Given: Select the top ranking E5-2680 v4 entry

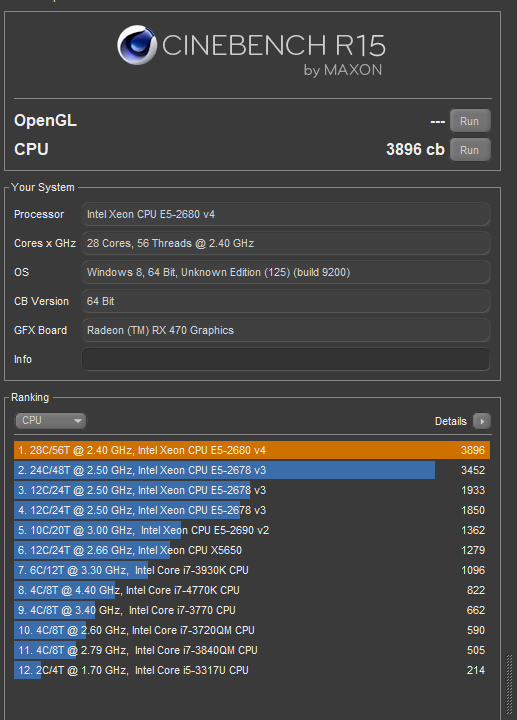Looking at the screenshot, I should click(252, 450).
